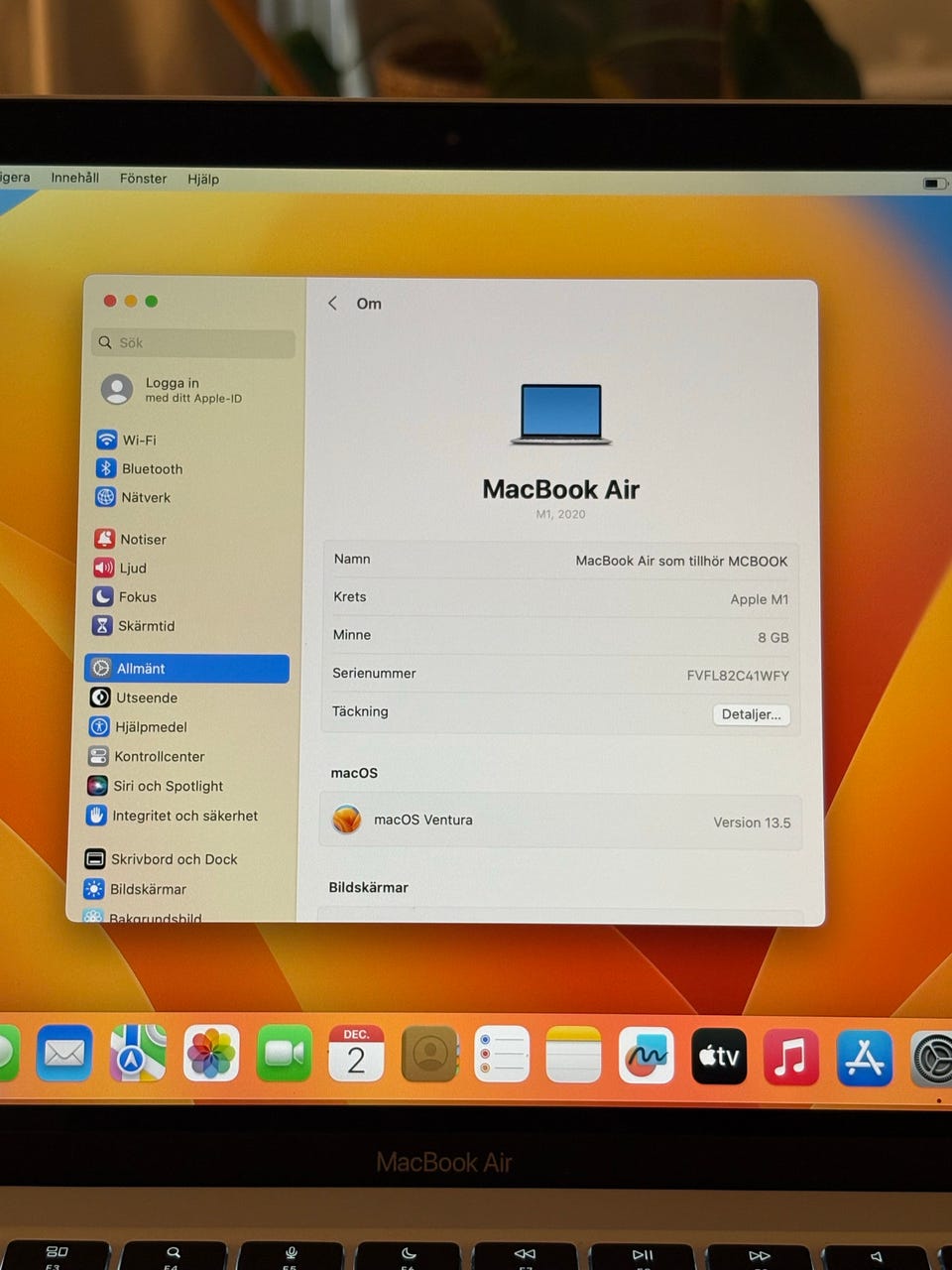Open the Hjälp menu
The image size is (952, 1270).
(203, 179)
